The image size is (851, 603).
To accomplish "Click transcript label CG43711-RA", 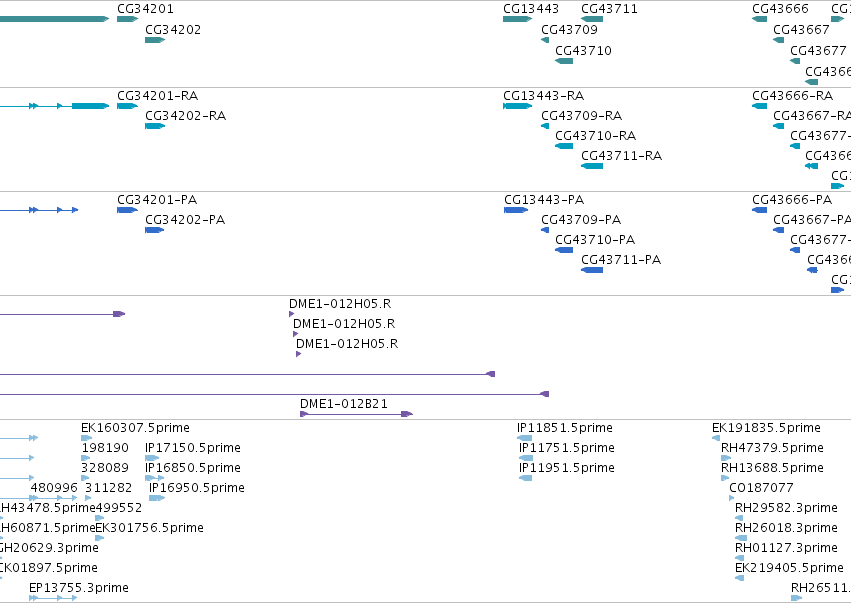I will click(622, 156).
